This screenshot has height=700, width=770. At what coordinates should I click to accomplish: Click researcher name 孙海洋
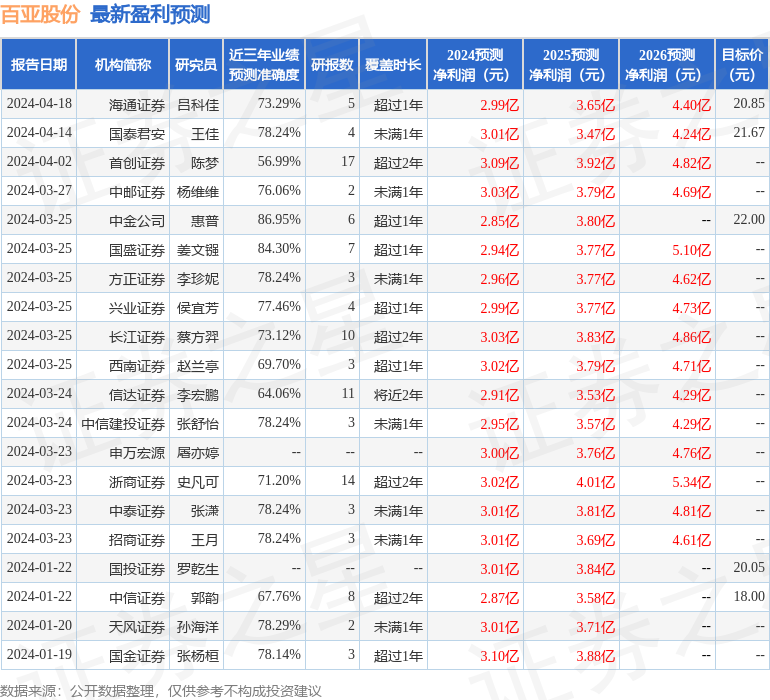click(x=198, y=626)
